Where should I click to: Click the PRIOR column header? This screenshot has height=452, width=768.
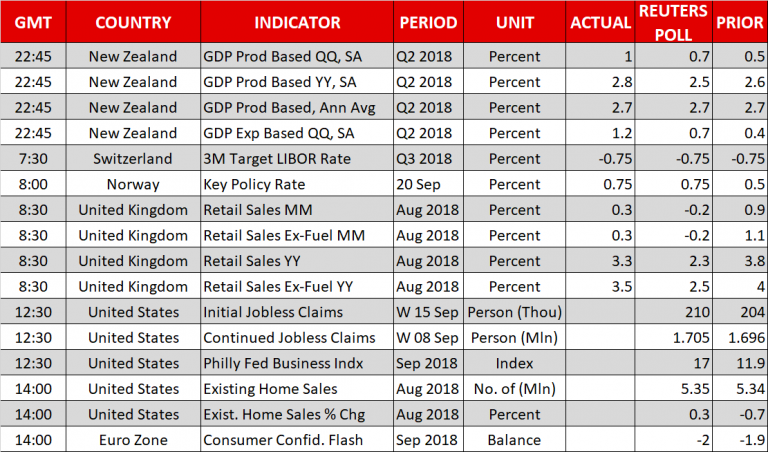tap(737, 23)
